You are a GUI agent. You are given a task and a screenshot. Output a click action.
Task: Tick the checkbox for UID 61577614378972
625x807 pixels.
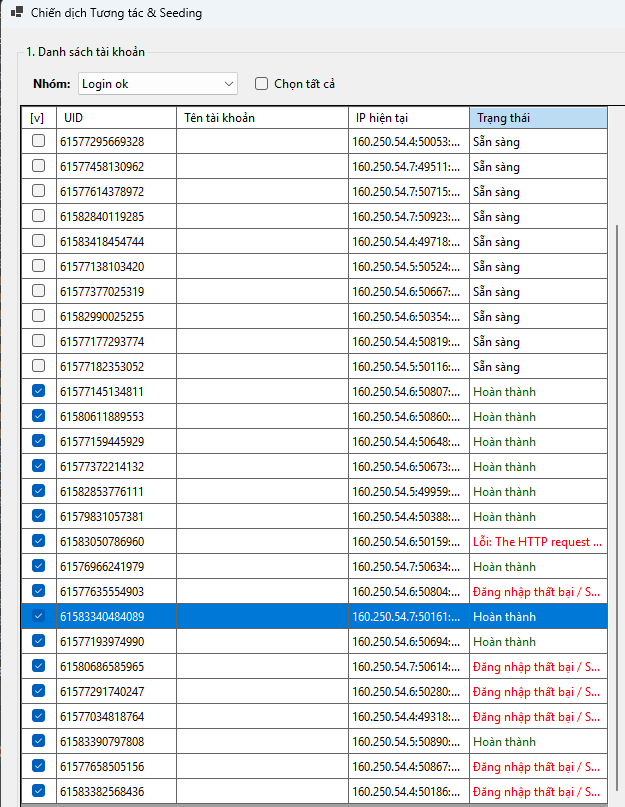coord(39,191)
